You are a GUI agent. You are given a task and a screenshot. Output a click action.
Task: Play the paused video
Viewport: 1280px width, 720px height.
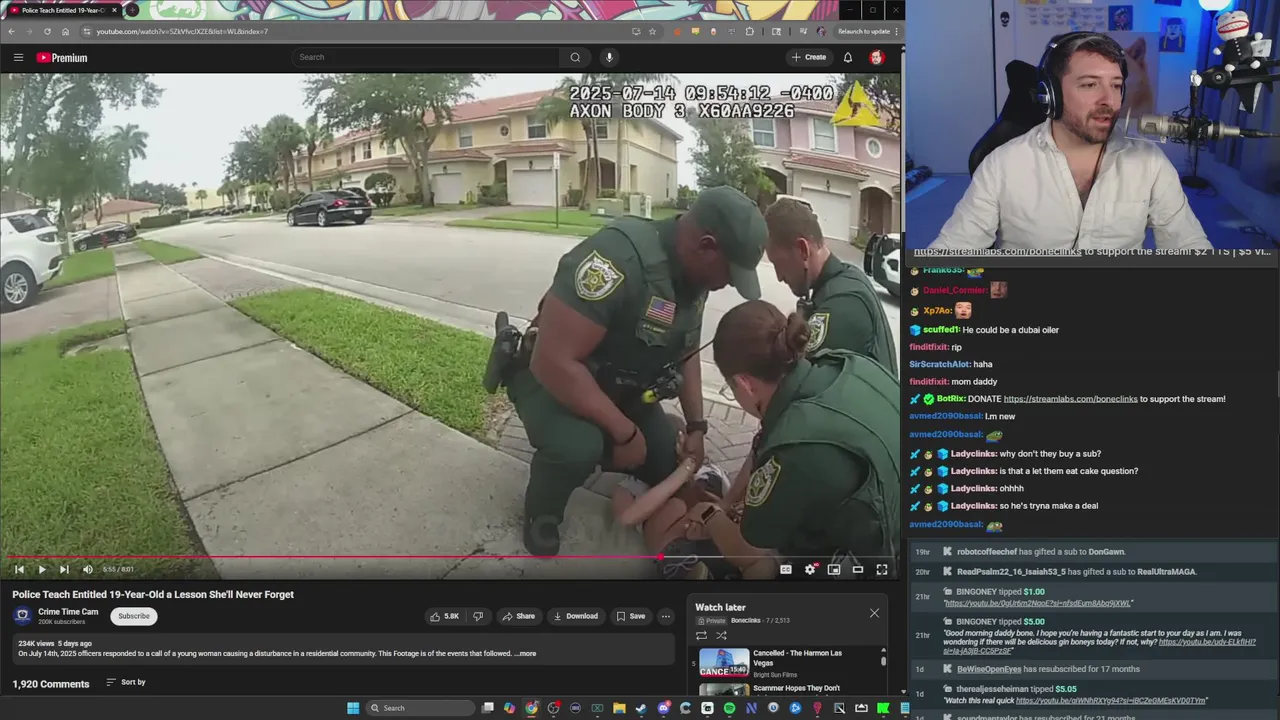tap(41, 569)
